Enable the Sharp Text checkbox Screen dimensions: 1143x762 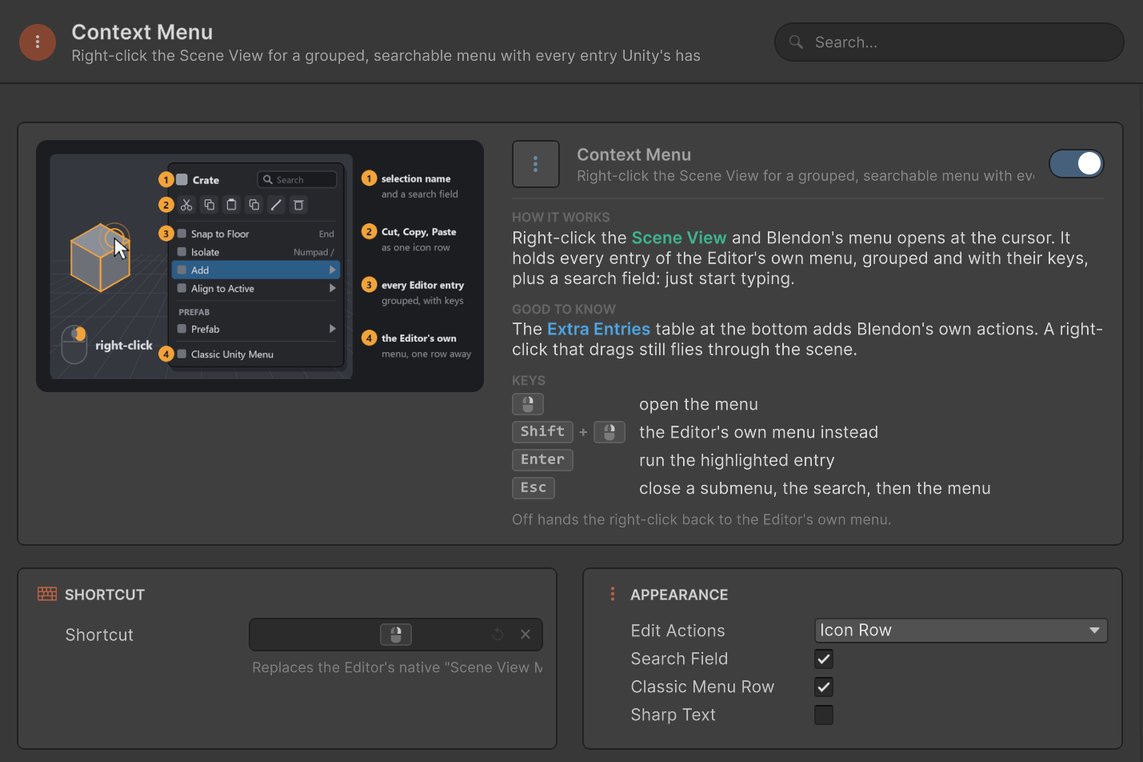click(824, 715)
